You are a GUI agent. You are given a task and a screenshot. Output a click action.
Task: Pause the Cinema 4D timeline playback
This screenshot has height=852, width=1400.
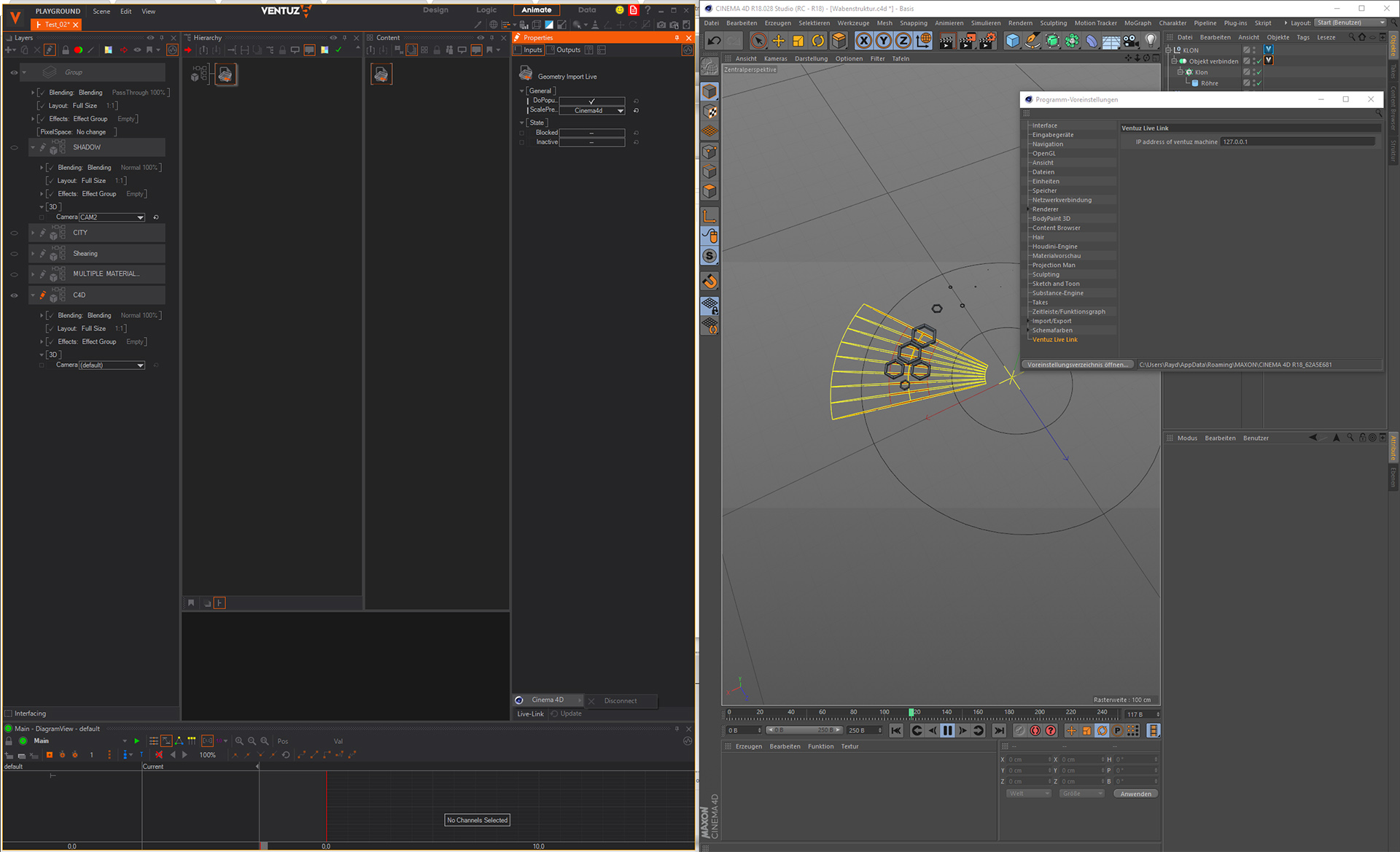(x=947, y=730)
